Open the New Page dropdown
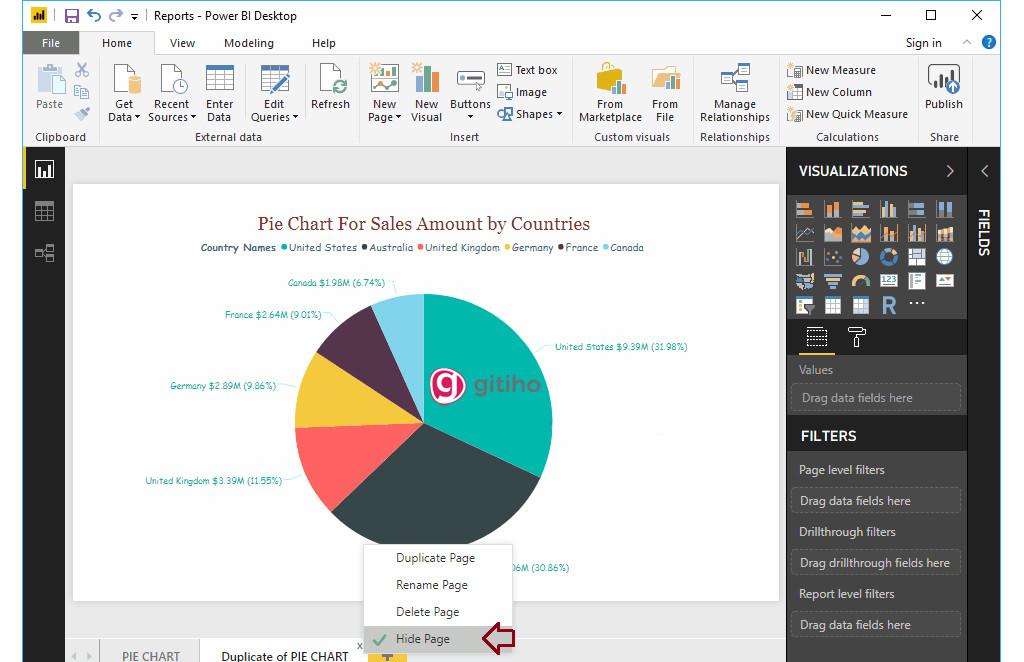1024x662 pixels. pyautogui.click(x=385, y=93)
